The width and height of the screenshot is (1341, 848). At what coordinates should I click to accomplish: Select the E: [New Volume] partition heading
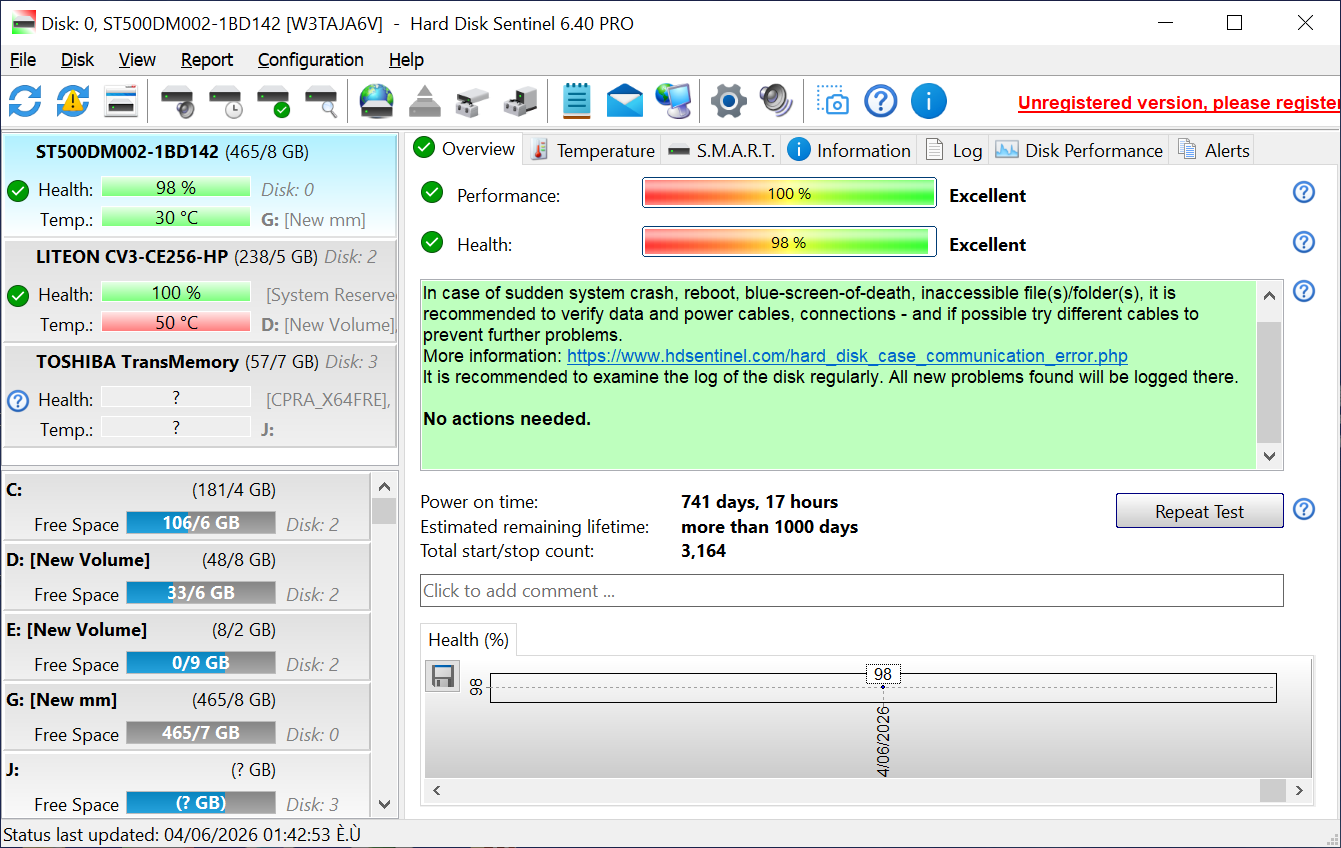coord(77,630)
